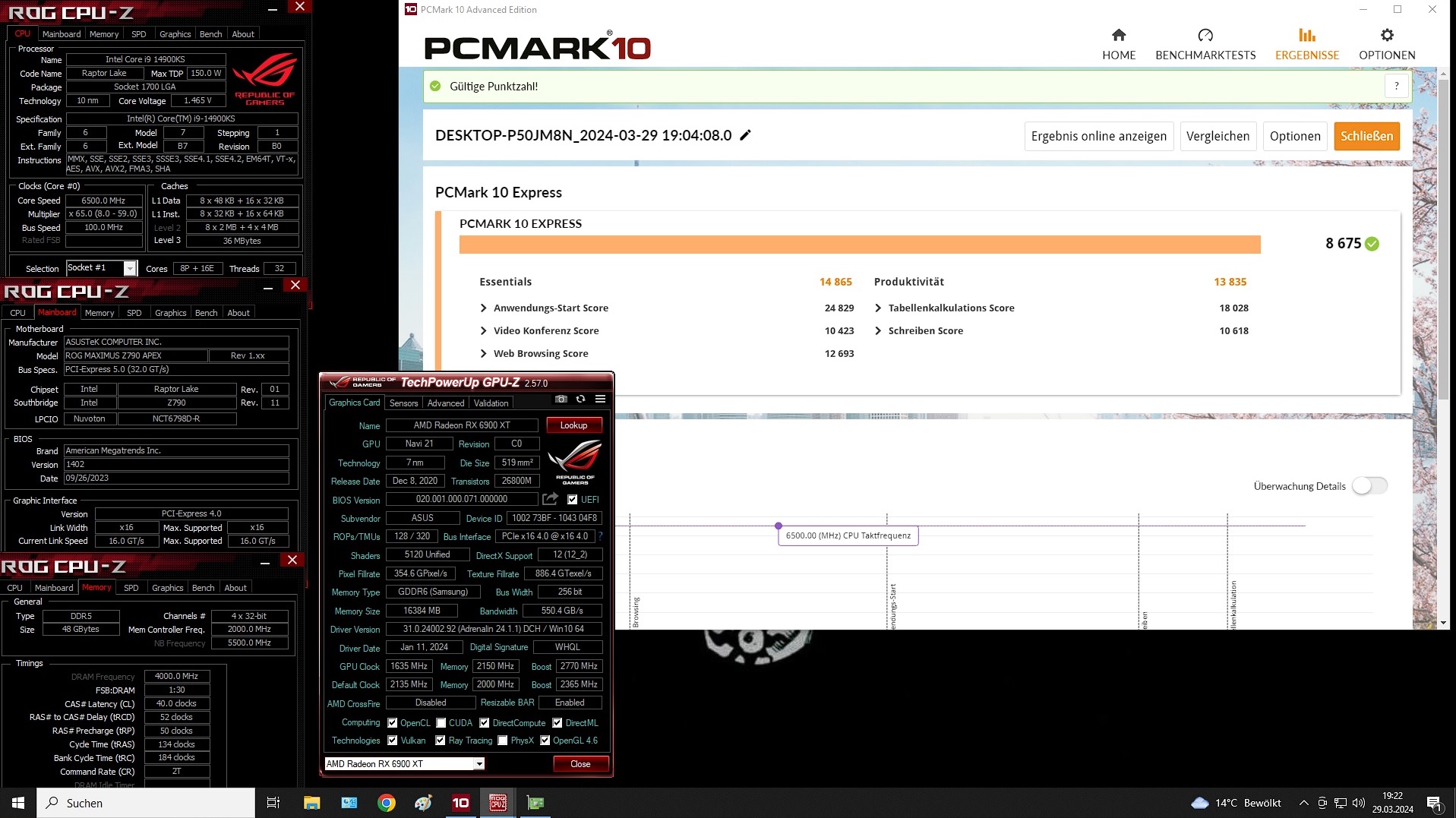Click the help question mark button
The height and width of the screenshot is (818, 1456).
(x=1397, y=87)
